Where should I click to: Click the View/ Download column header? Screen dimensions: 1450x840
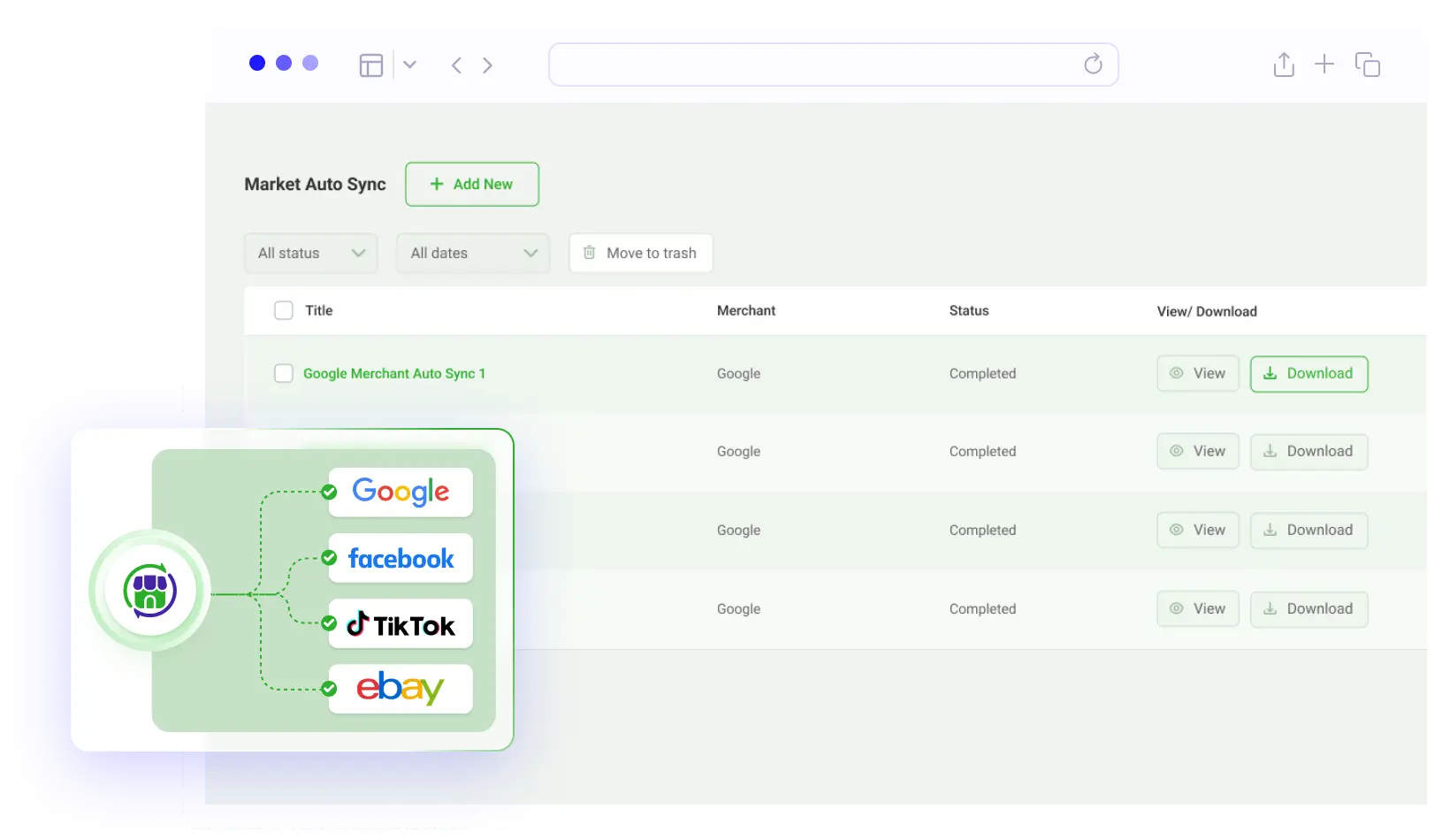pyautogui.click(x=1207, y=311)
